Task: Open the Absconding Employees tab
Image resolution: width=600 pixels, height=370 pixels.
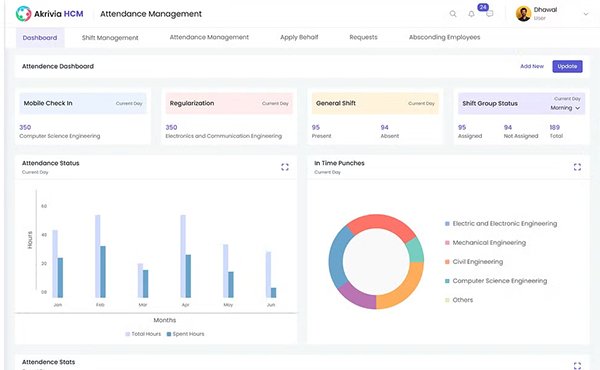Action: coord(444,37)
